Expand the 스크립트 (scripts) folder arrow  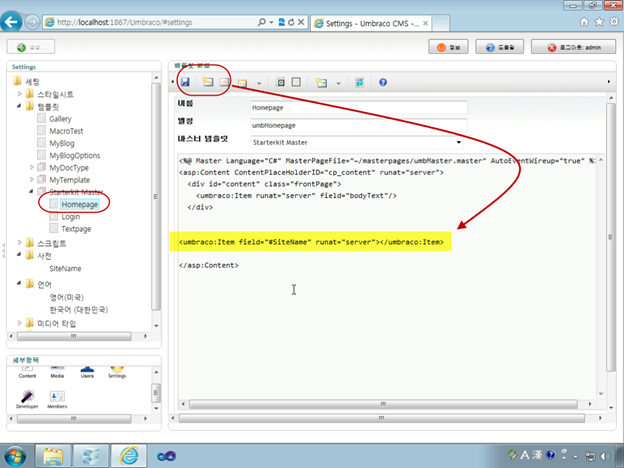point(20,242)
